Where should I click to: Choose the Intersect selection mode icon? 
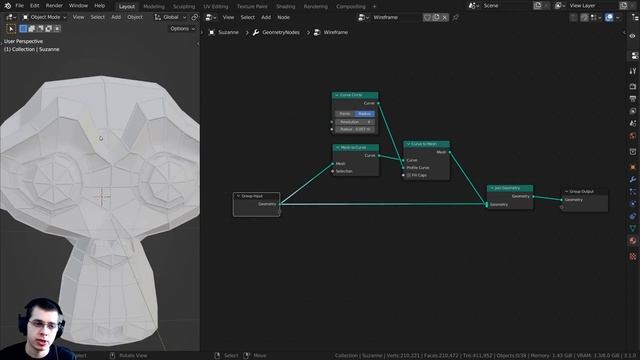coord(57,29)
